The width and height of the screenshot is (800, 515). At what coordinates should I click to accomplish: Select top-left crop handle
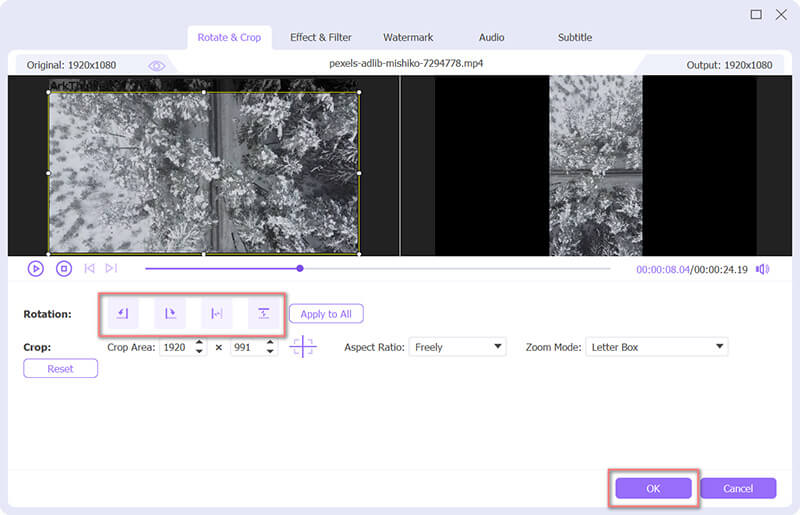tap(48, 92)
